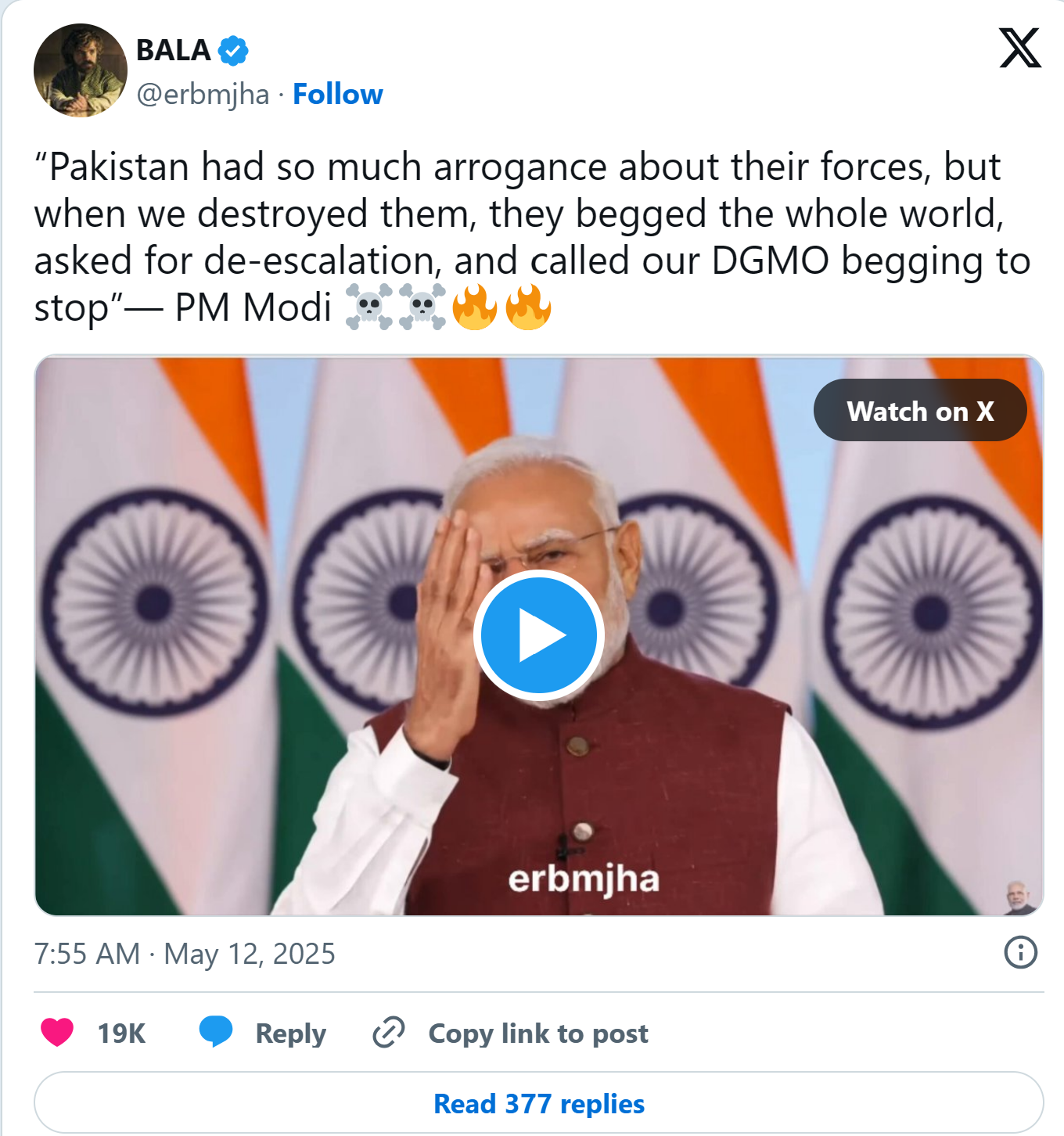Image resolution: width=1064 pixels, height=1136 pixels.
Task: Open BALA's profile picture avatar
Action: pyautogui.click(x=81, y=70)
